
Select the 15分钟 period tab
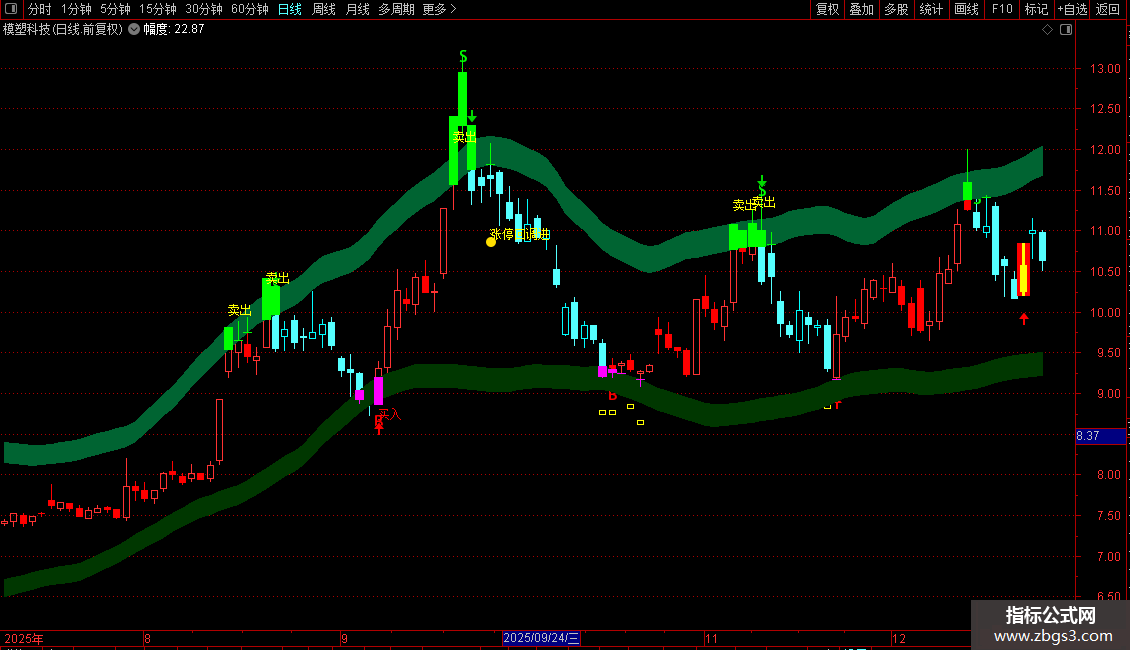[158, 9]
